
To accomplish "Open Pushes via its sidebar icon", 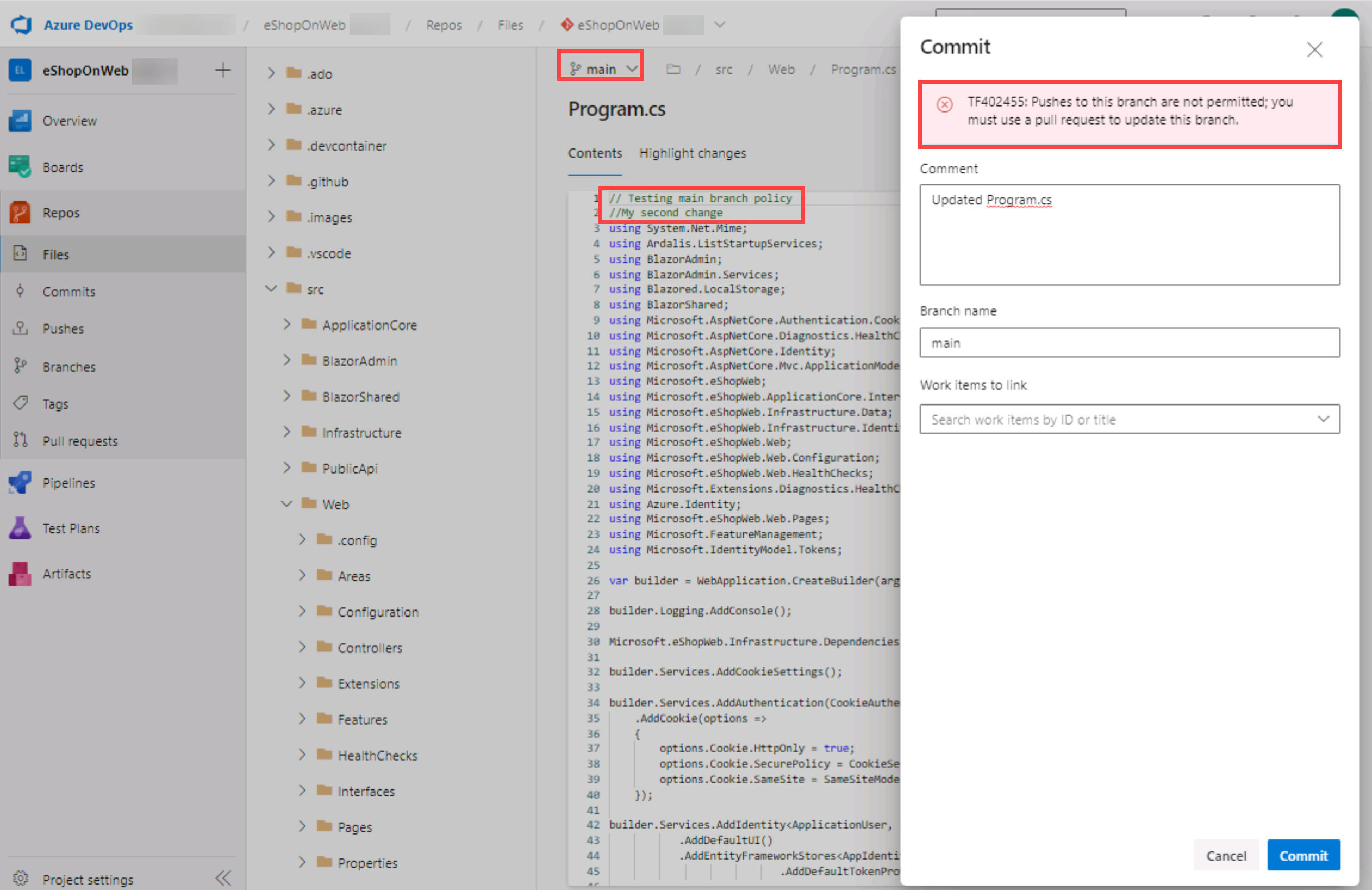I will pos(20,328).
